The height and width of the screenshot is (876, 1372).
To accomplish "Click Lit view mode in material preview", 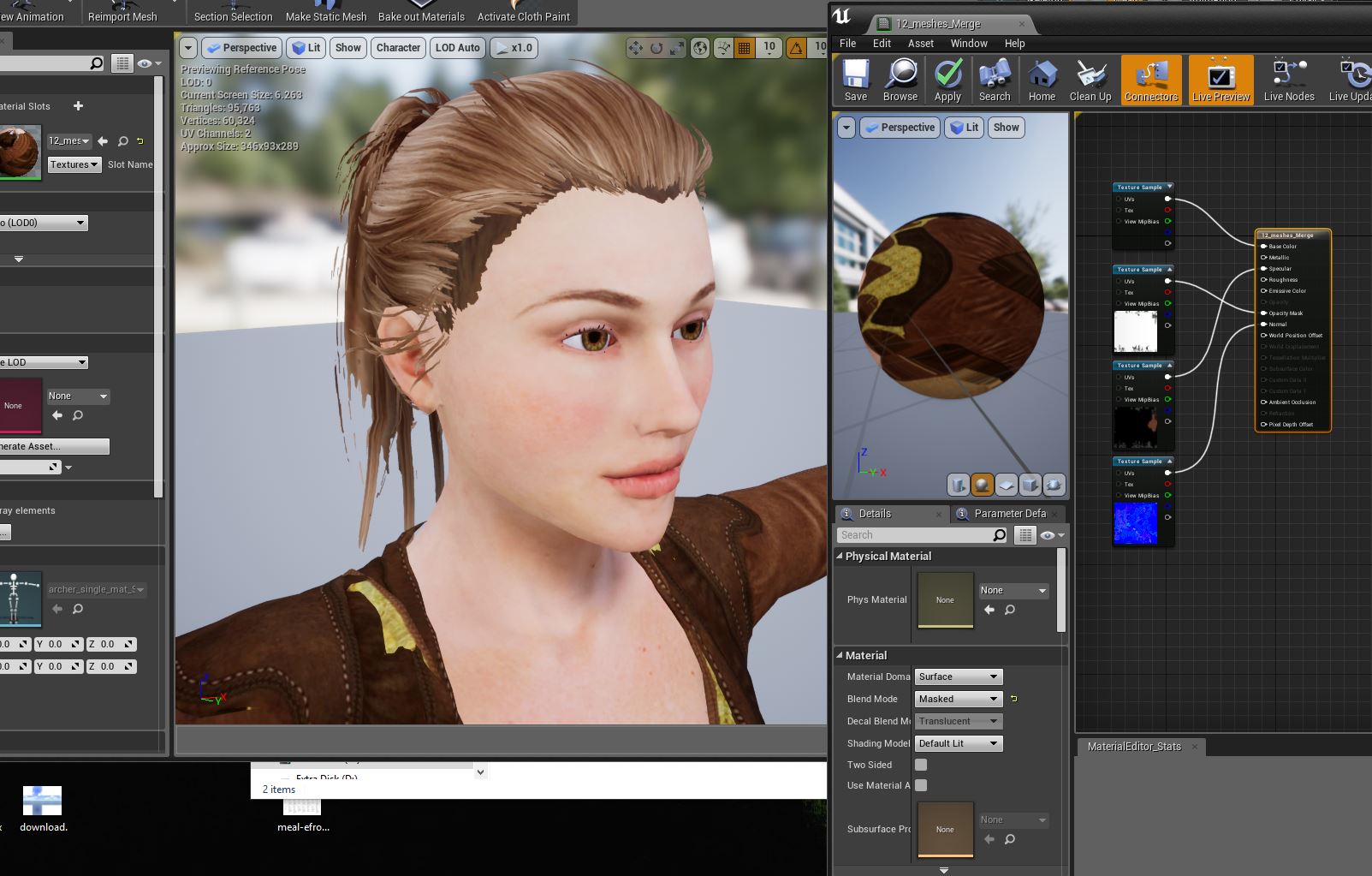I will [965, 128].
